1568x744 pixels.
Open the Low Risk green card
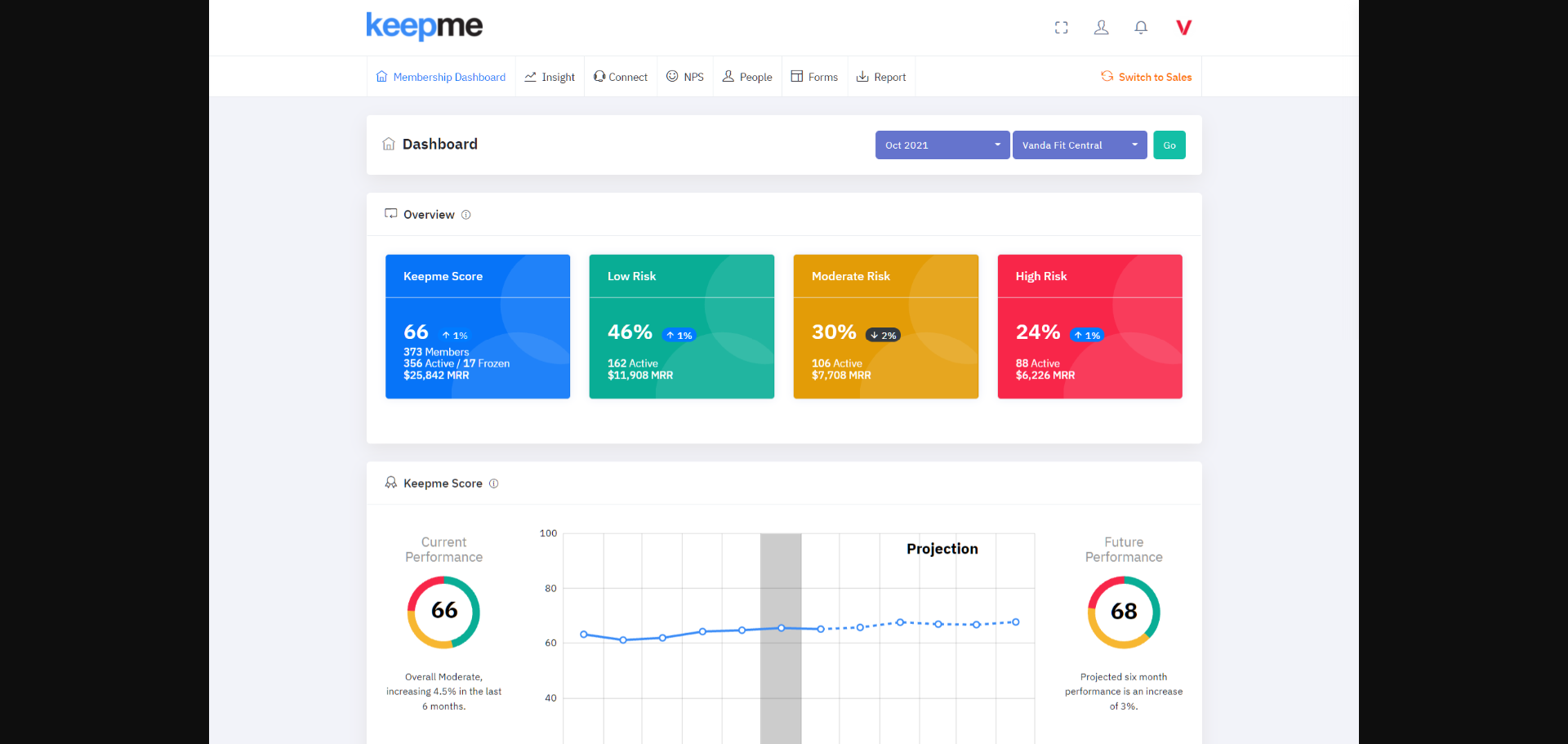[x=682, y=327]
